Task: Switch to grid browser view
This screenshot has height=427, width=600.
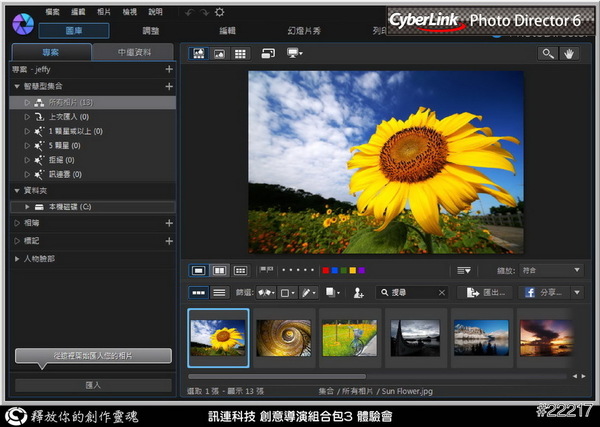Action: pos(241,53)
